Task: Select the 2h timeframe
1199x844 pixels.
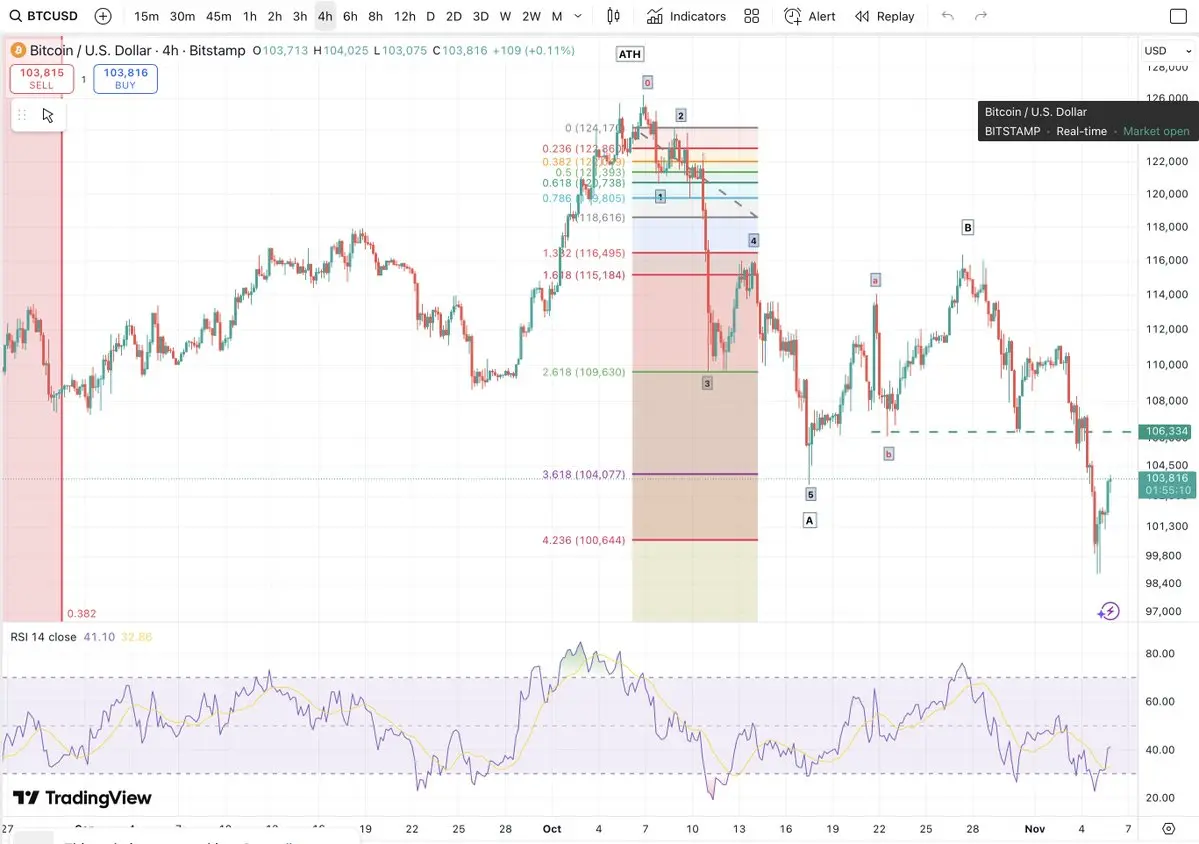Action: tap(275, 16)
